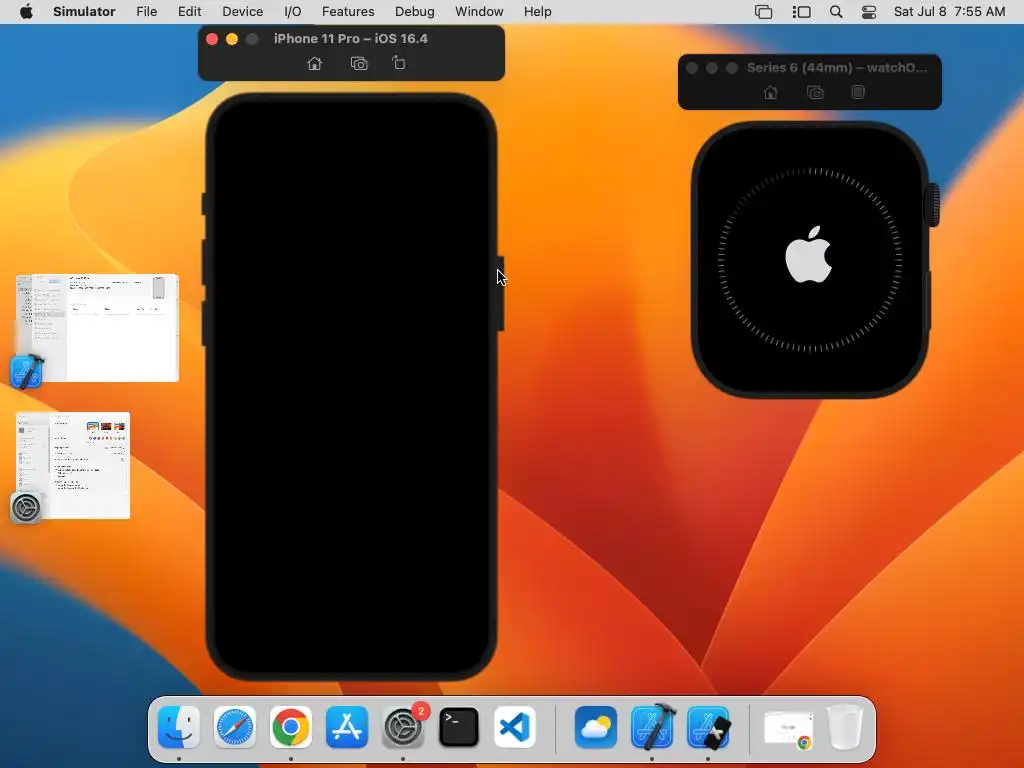Launch Safari from the Dock
The height and width of the screenshot is (768, 1024).
point(235,727)
